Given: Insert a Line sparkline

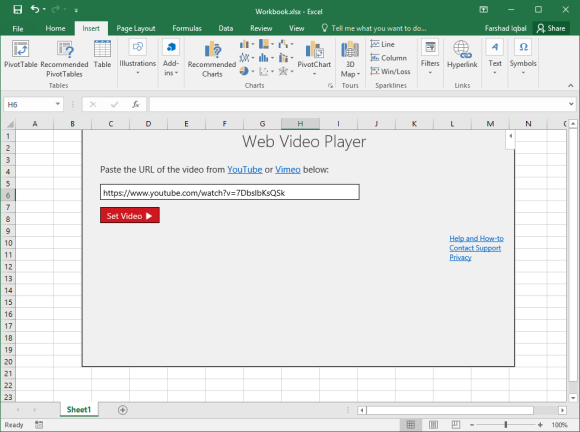Looking at the screenshot, I should [x=382, y=44].
